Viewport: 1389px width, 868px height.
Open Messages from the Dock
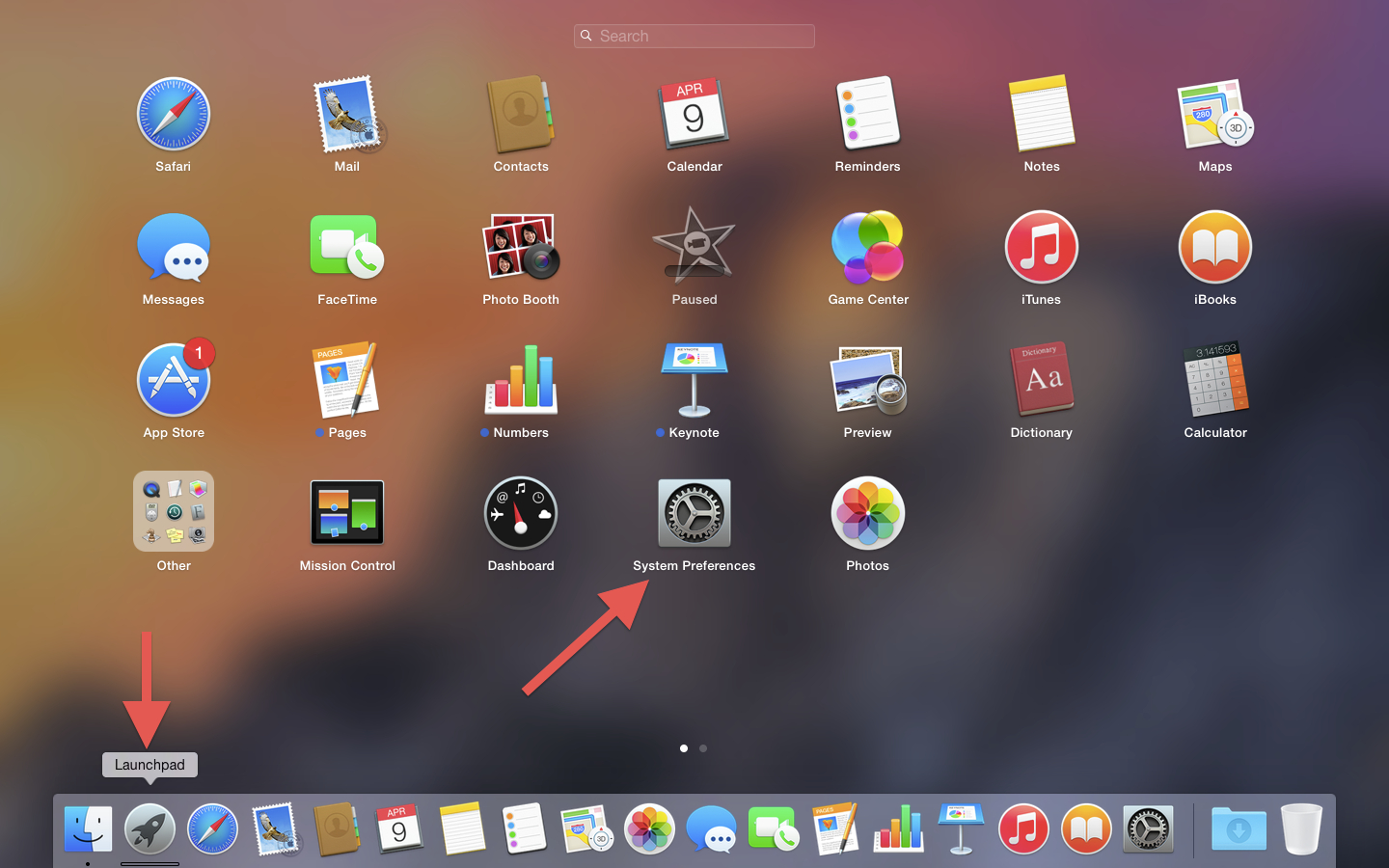(712, 828)
